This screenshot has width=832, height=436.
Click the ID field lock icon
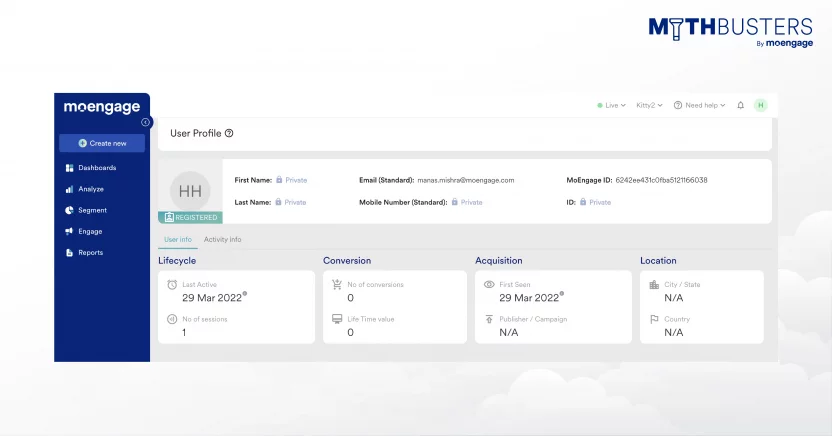click(583, 202)
